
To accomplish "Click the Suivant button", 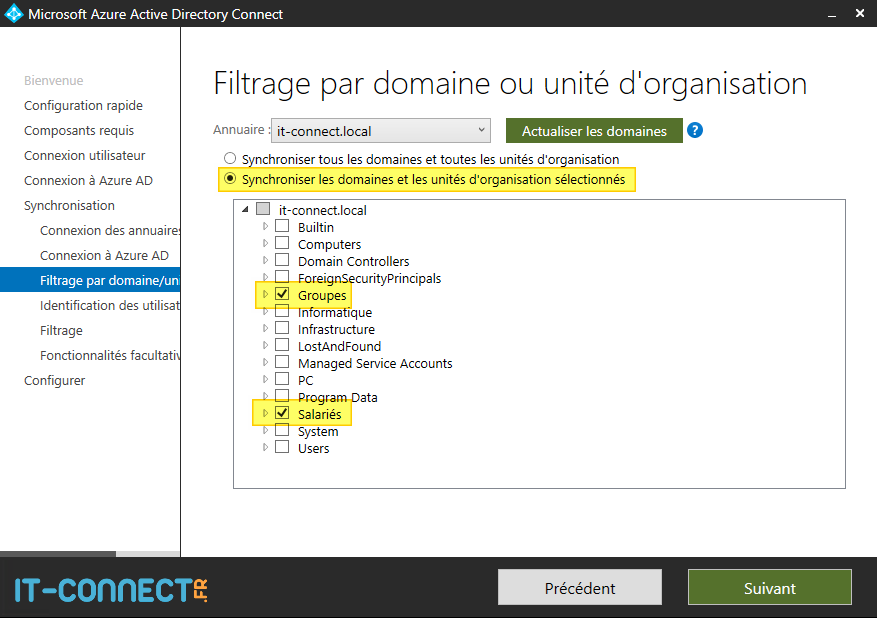I will coord(769,587).
